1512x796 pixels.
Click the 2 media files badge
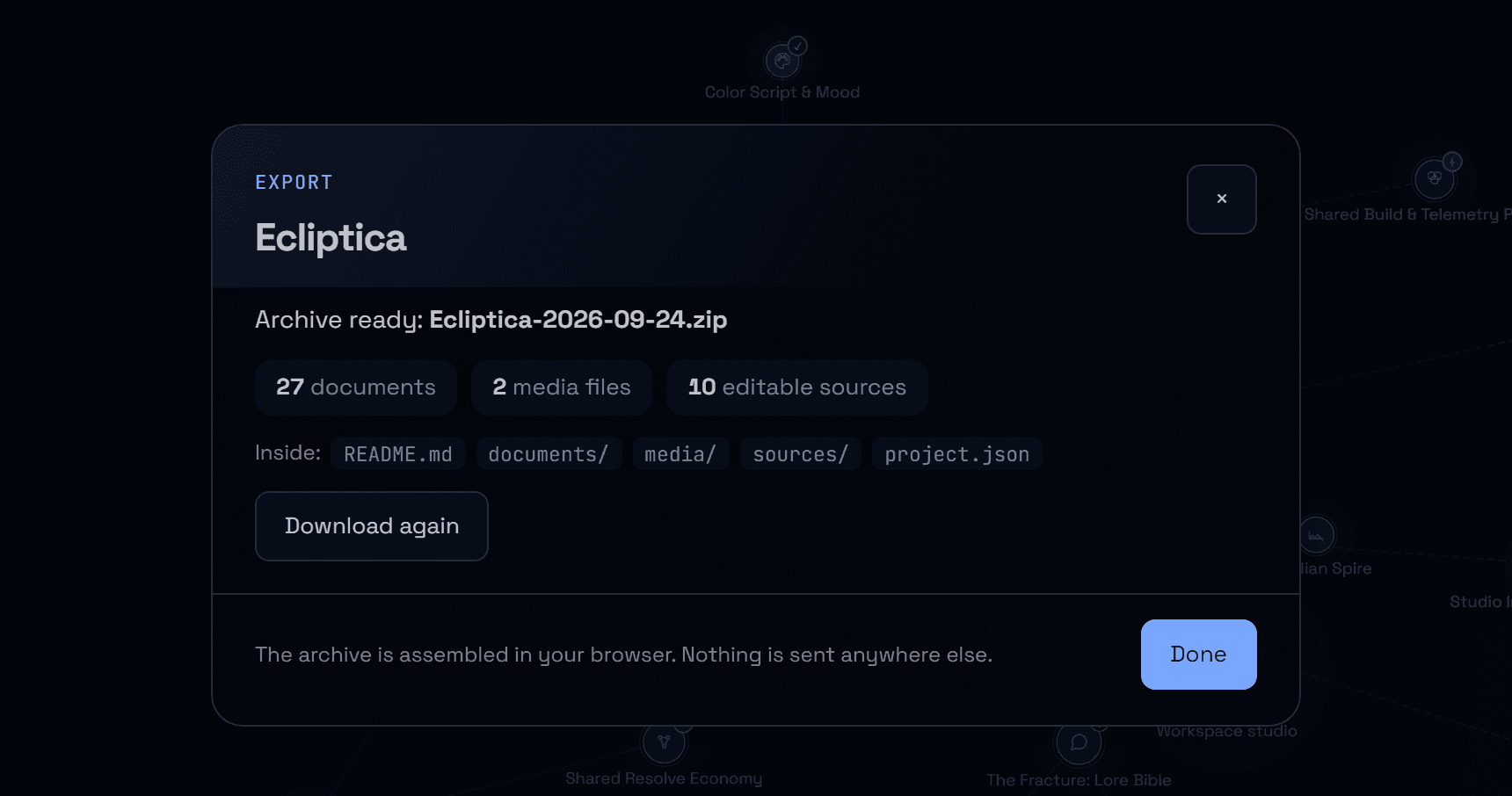click(562, 387)
